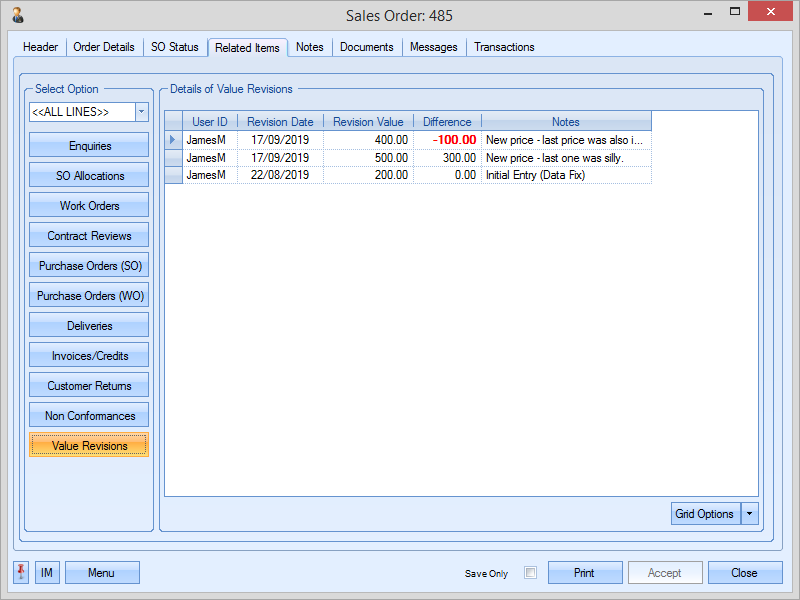
Task: Click the Close button at bottom
Action: click(x=744, y=573)
